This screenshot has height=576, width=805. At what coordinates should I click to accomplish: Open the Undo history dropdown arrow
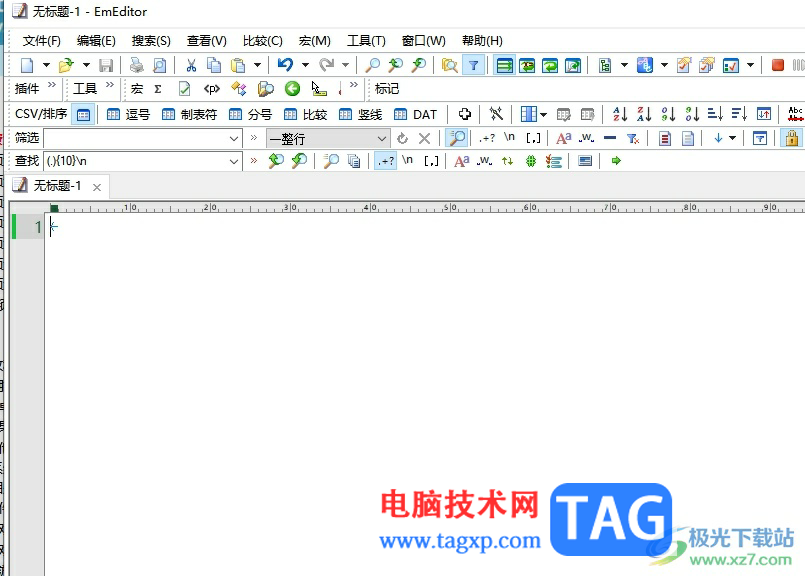305,65
